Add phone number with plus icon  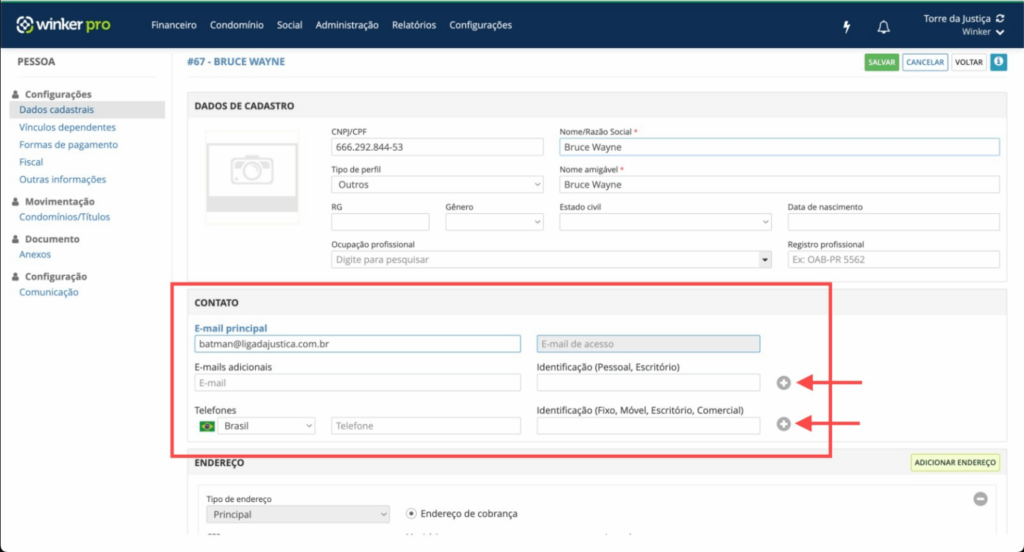click(x=784, y=424)
